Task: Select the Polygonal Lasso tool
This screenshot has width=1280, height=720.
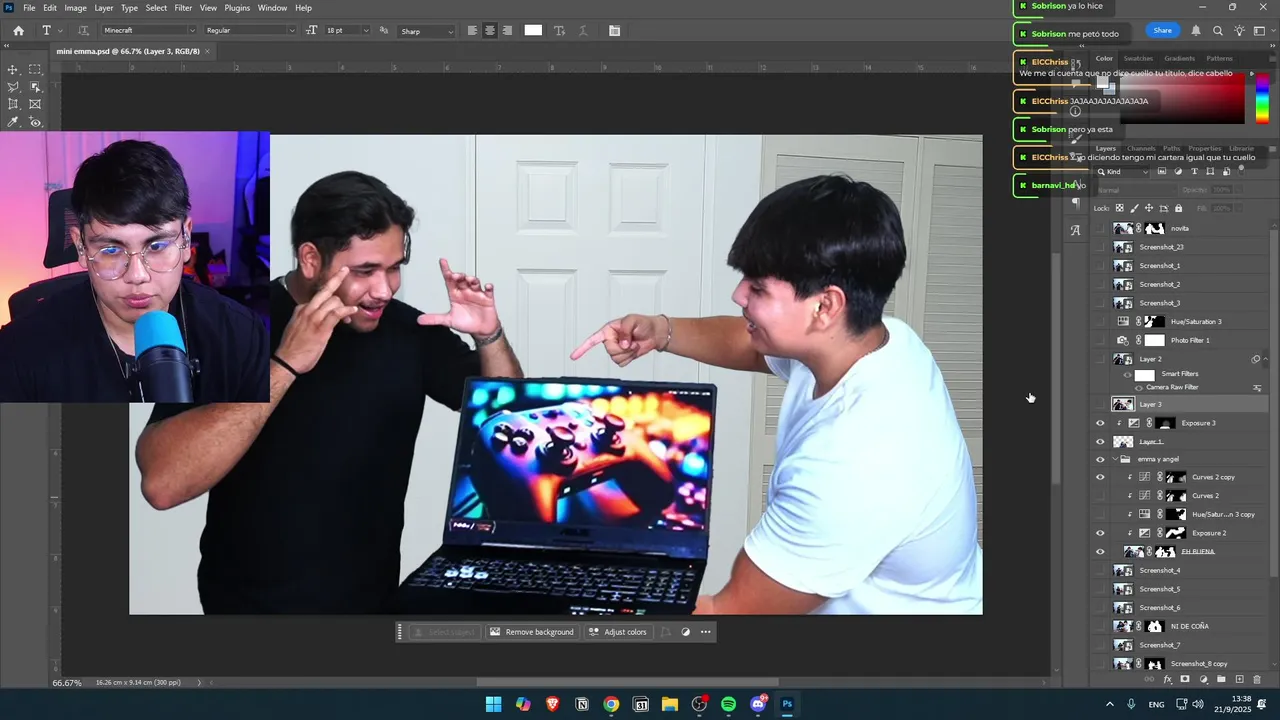Action: tap(13, 87)
